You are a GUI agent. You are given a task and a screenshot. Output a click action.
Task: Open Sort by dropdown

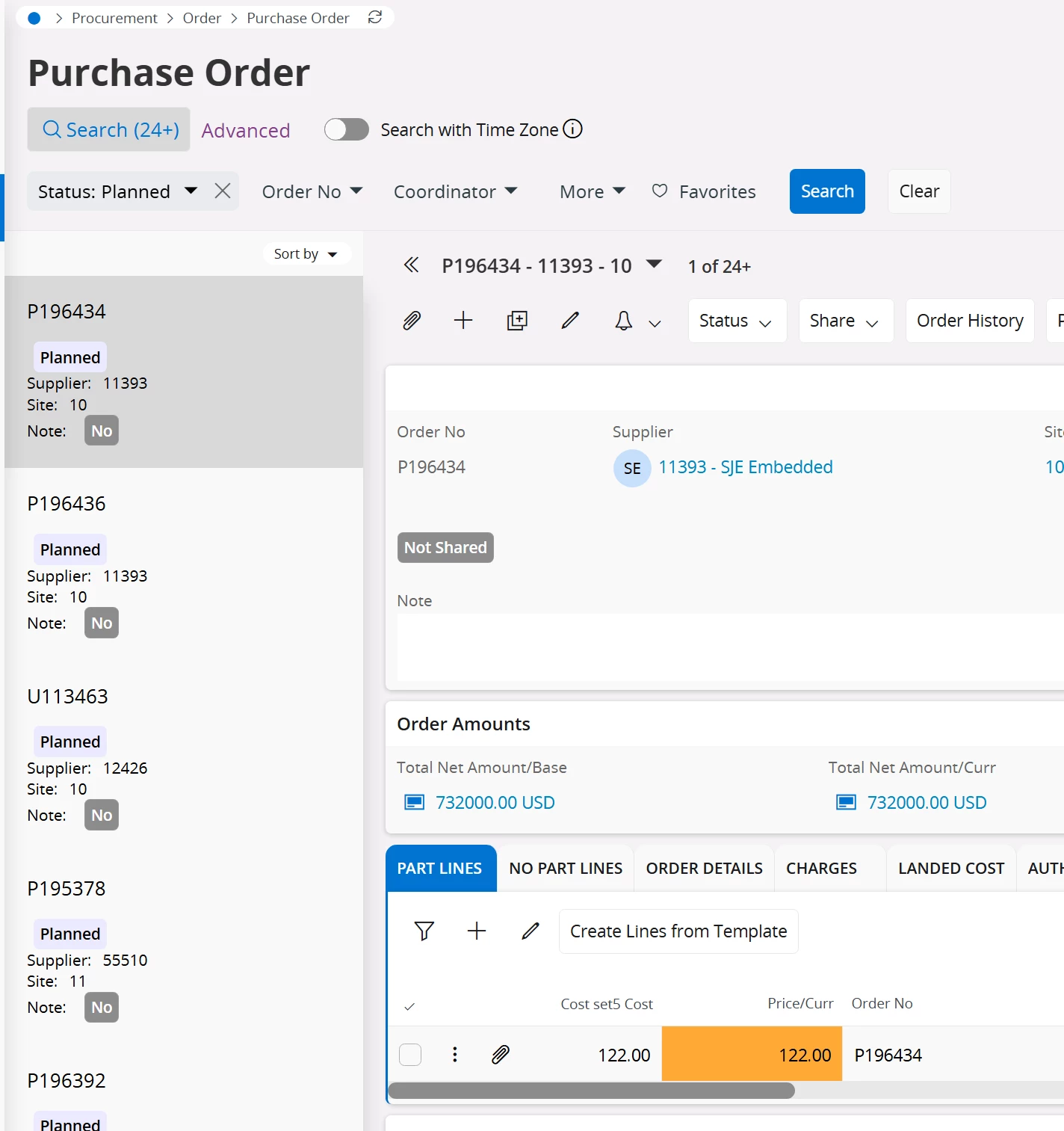[x=306, y=254]
